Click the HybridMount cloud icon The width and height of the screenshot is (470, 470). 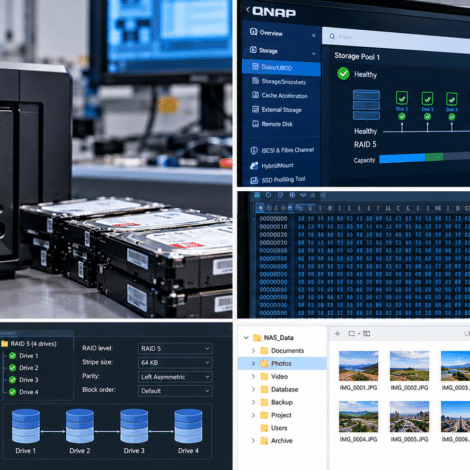tap(254, 165)
